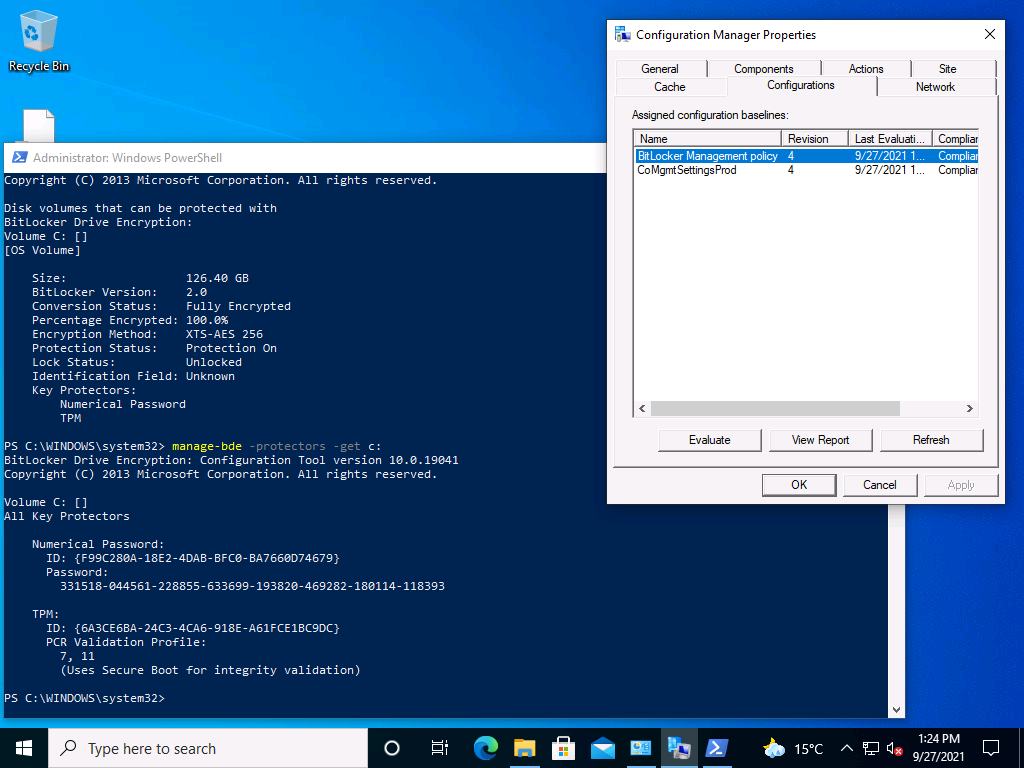Viewport: 1024px width, 768px height.
Task: Open network status in the system tray
Action: pyautogui.click(x=871, y=748)
